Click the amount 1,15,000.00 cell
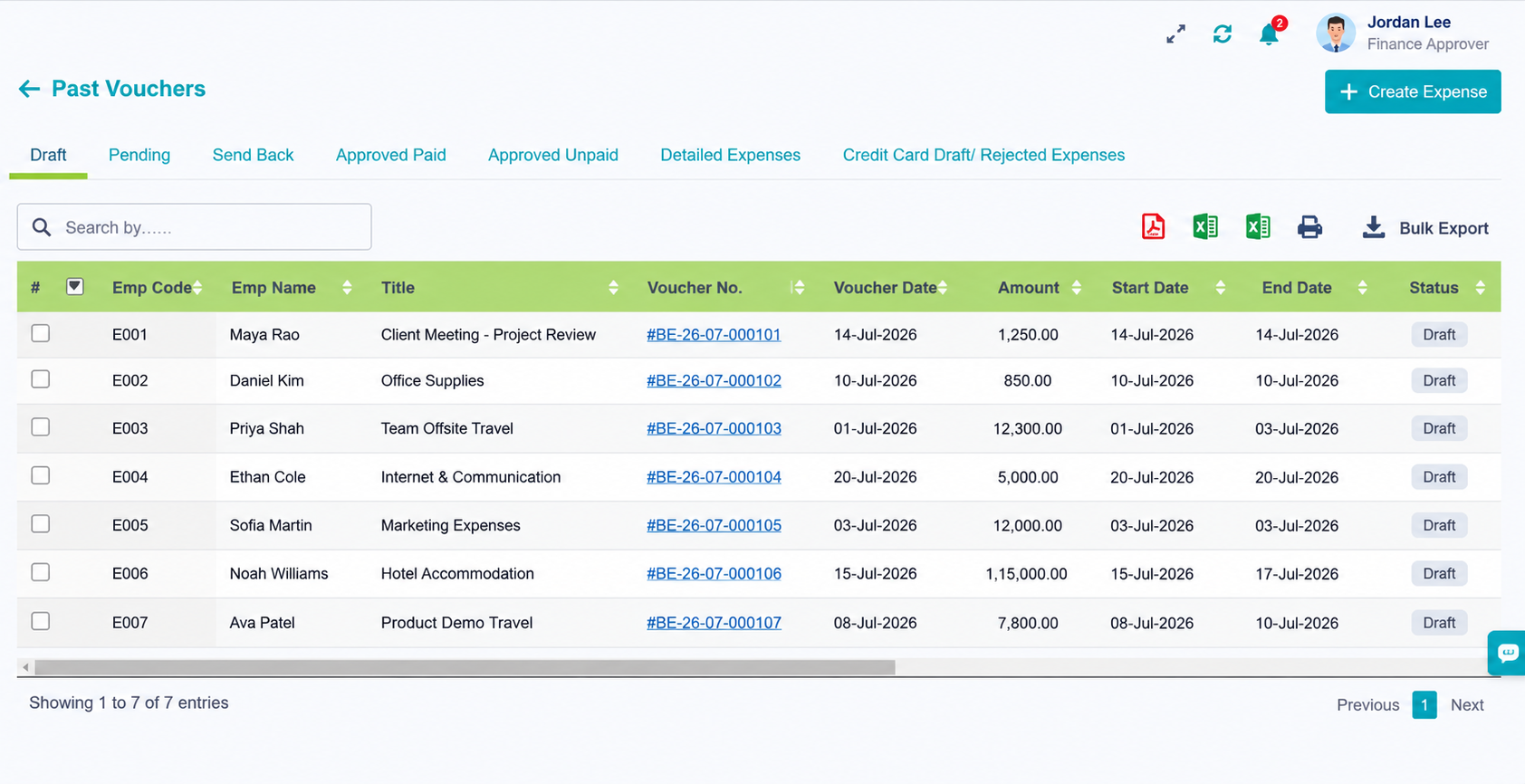Viewport: 1525px width, 784px height. coord(1026,573)
